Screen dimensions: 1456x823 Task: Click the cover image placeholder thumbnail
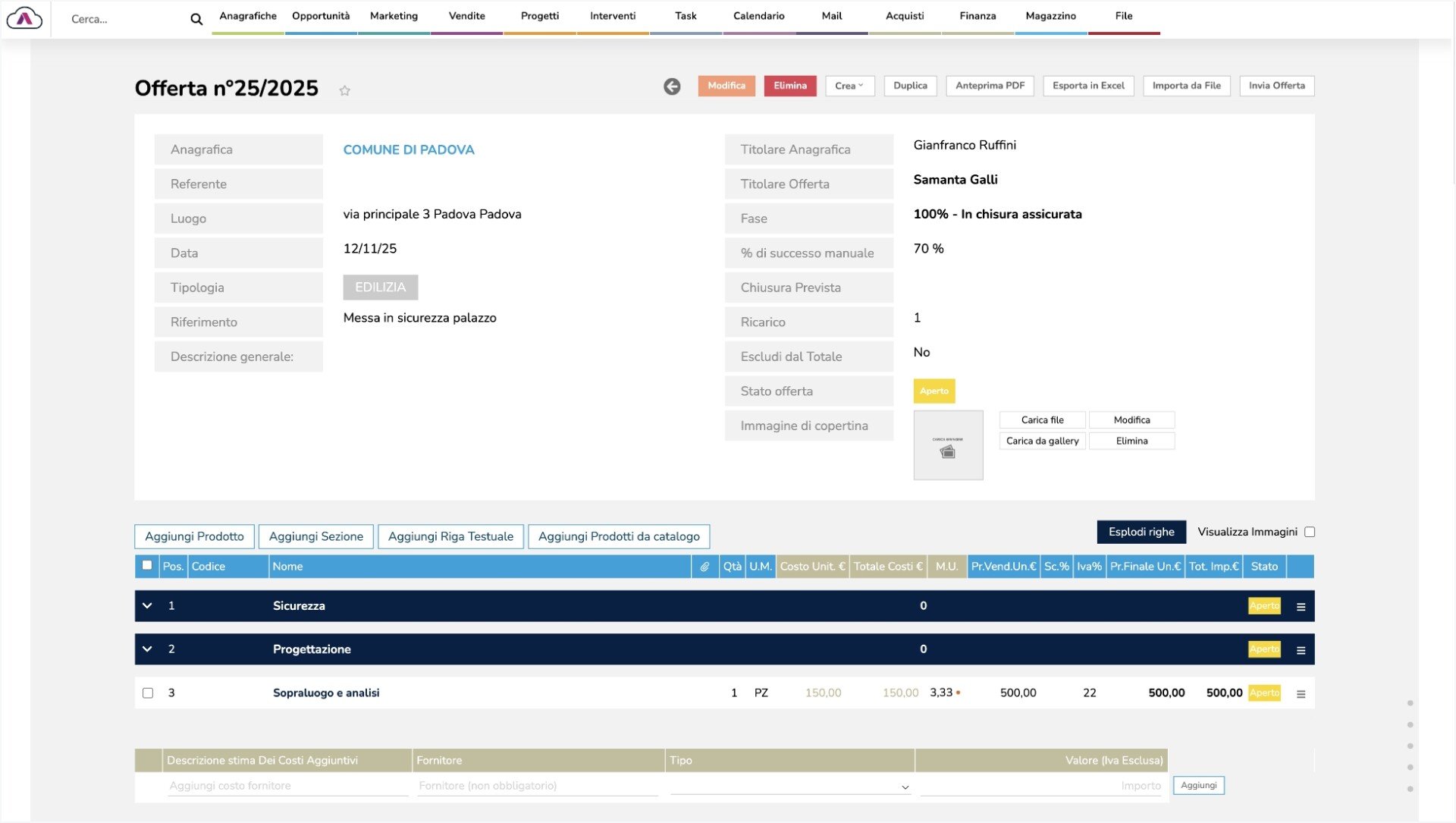[x=948, y=445]
